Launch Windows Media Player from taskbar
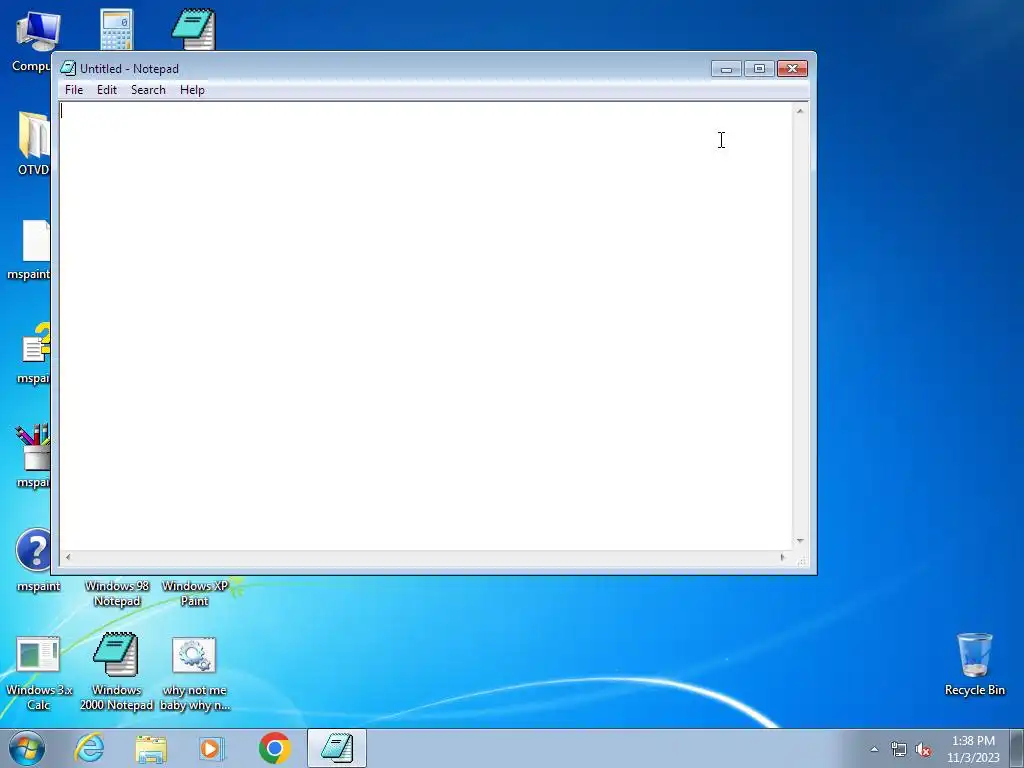The width and height of the screenshot is (1024, 768). click(212, 748)
